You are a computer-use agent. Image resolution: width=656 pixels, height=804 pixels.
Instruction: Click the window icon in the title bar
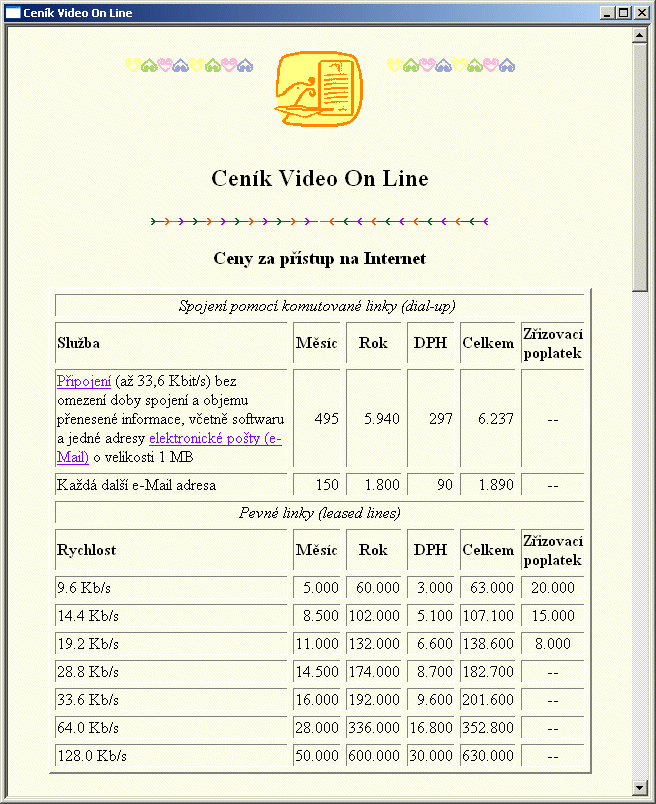(12, 13)
